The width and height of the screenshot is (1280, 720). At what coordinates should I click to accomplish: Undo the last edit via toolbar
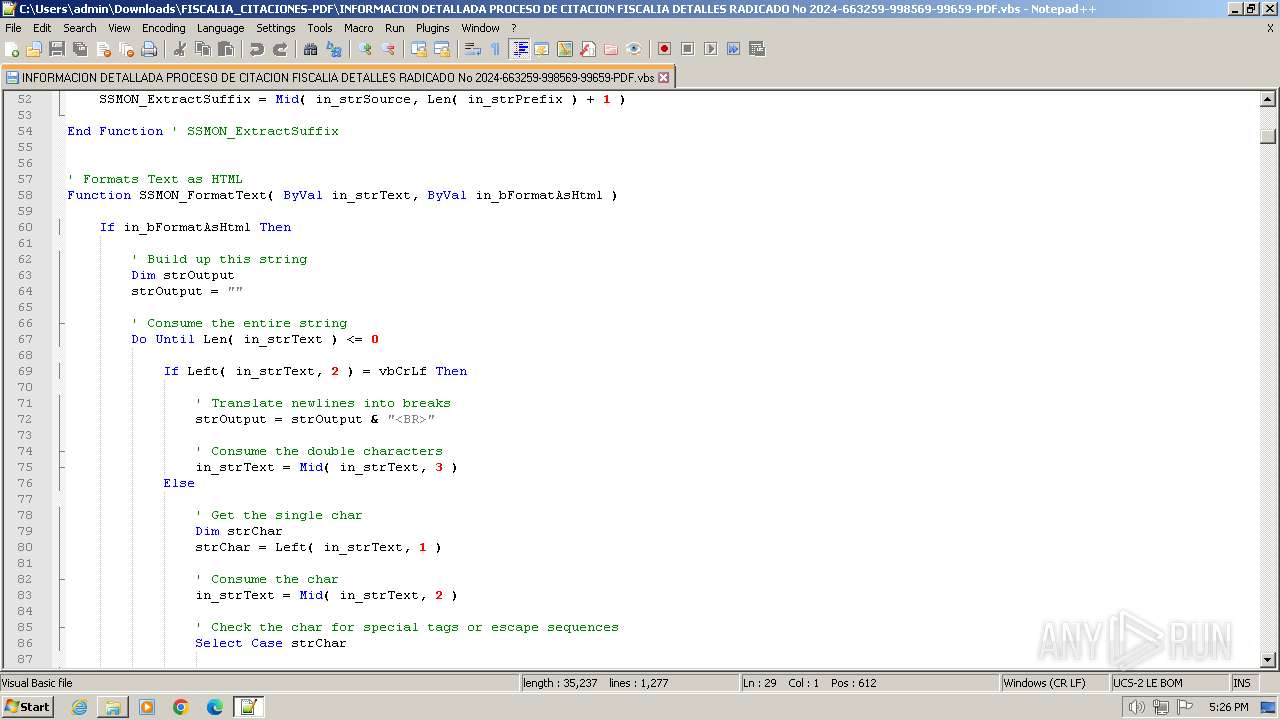click(x=257, y=49)
